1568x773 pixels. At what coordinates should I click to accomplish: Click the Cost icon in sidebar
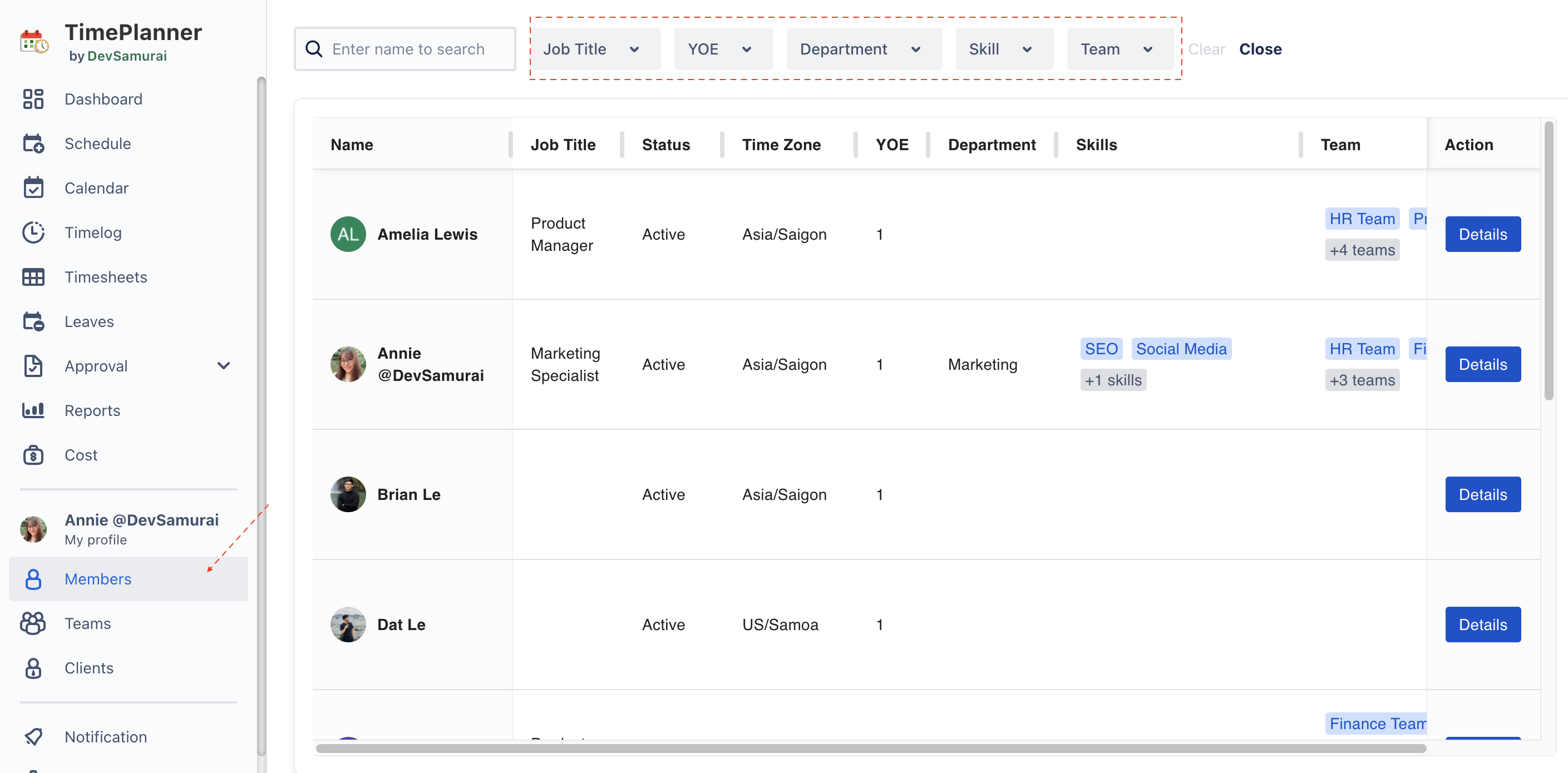coord(33,453)
